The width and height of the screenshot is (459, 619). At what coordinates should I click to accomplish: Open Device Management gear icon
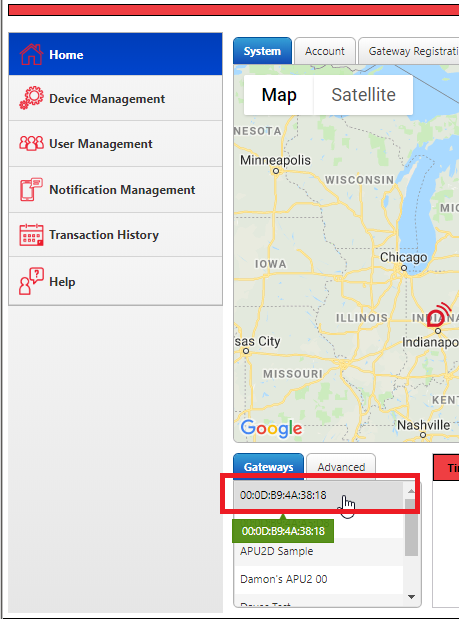coord(31,98)
